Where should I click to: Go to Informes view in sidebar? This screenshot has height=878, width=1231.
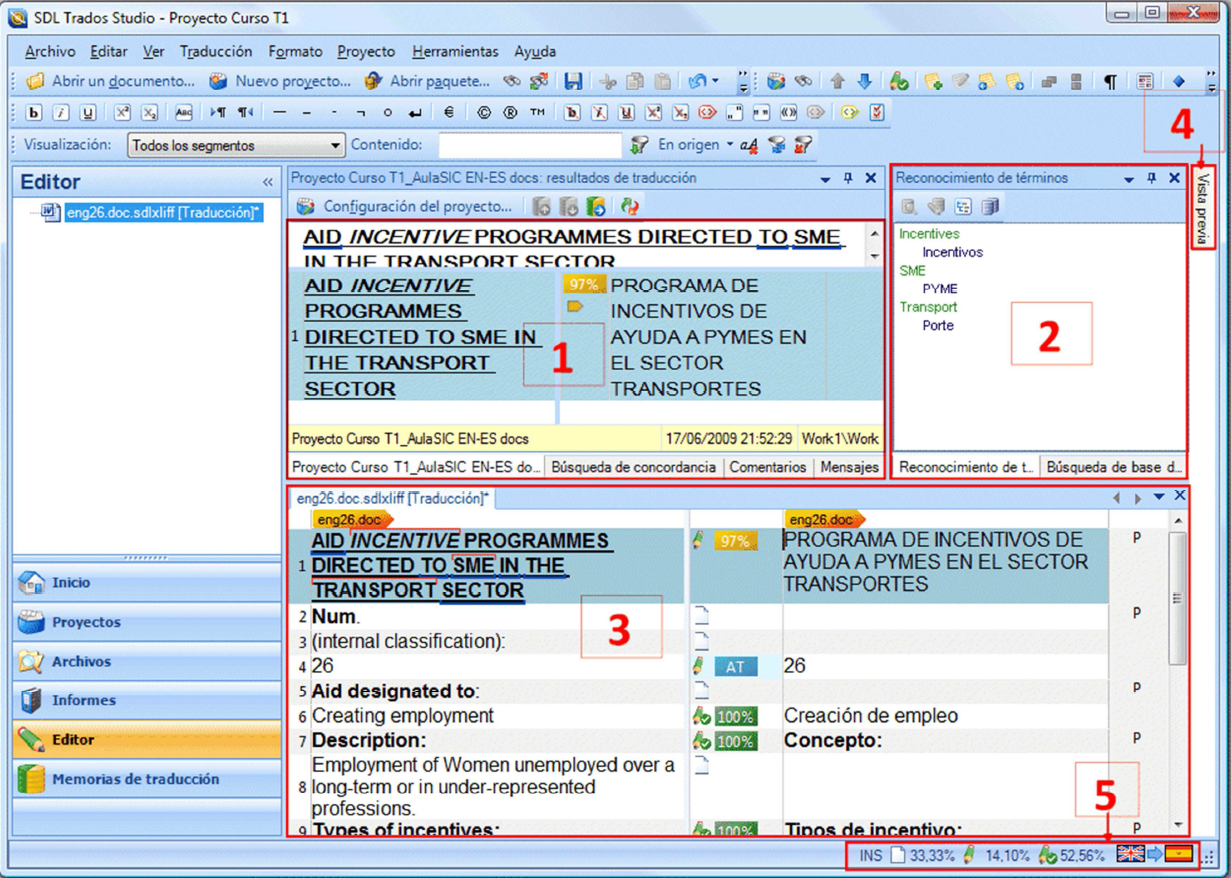(x=147, y=700)
